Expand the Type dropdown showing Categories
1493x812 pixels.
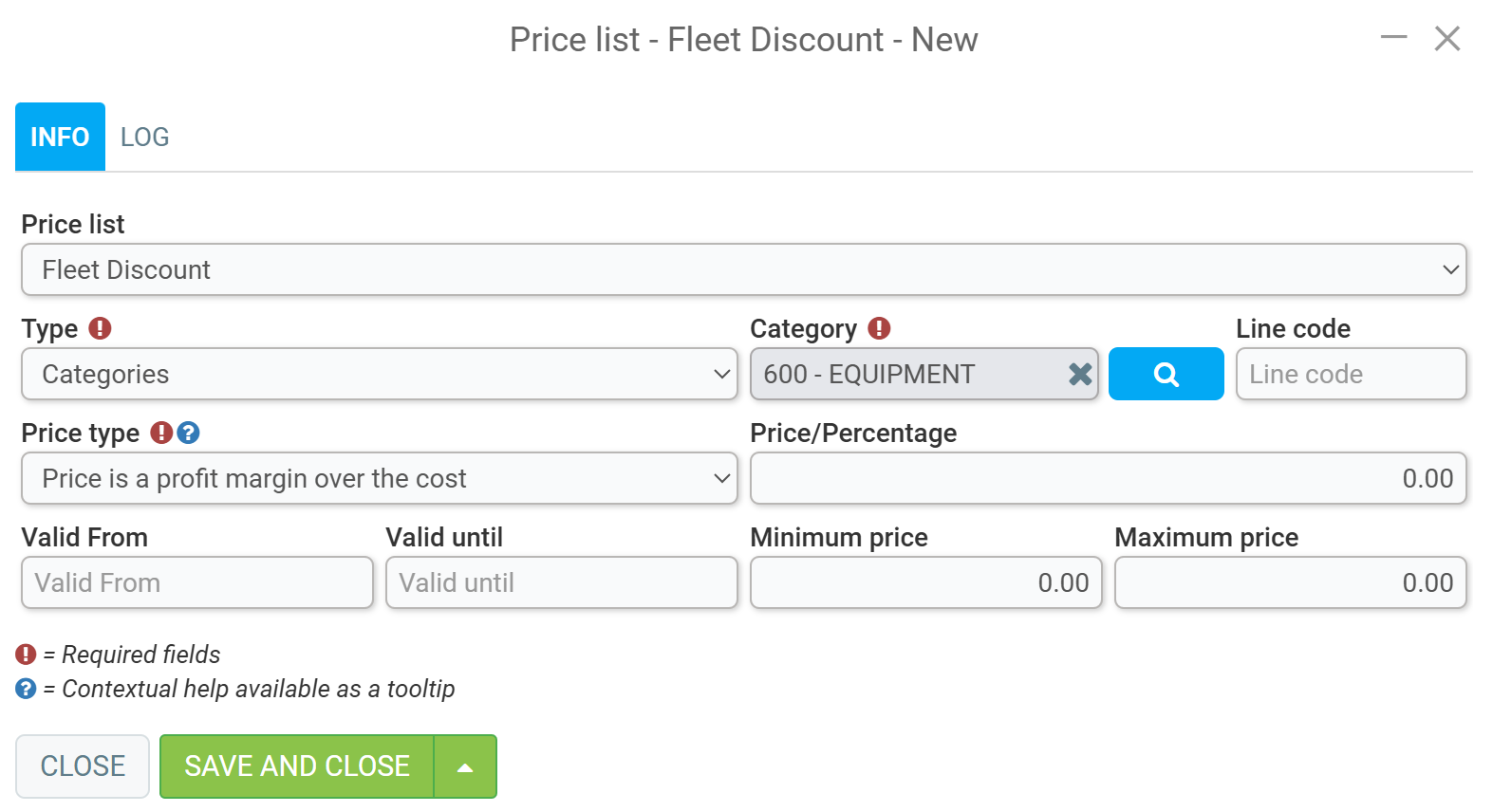click(x=719, y=374)
